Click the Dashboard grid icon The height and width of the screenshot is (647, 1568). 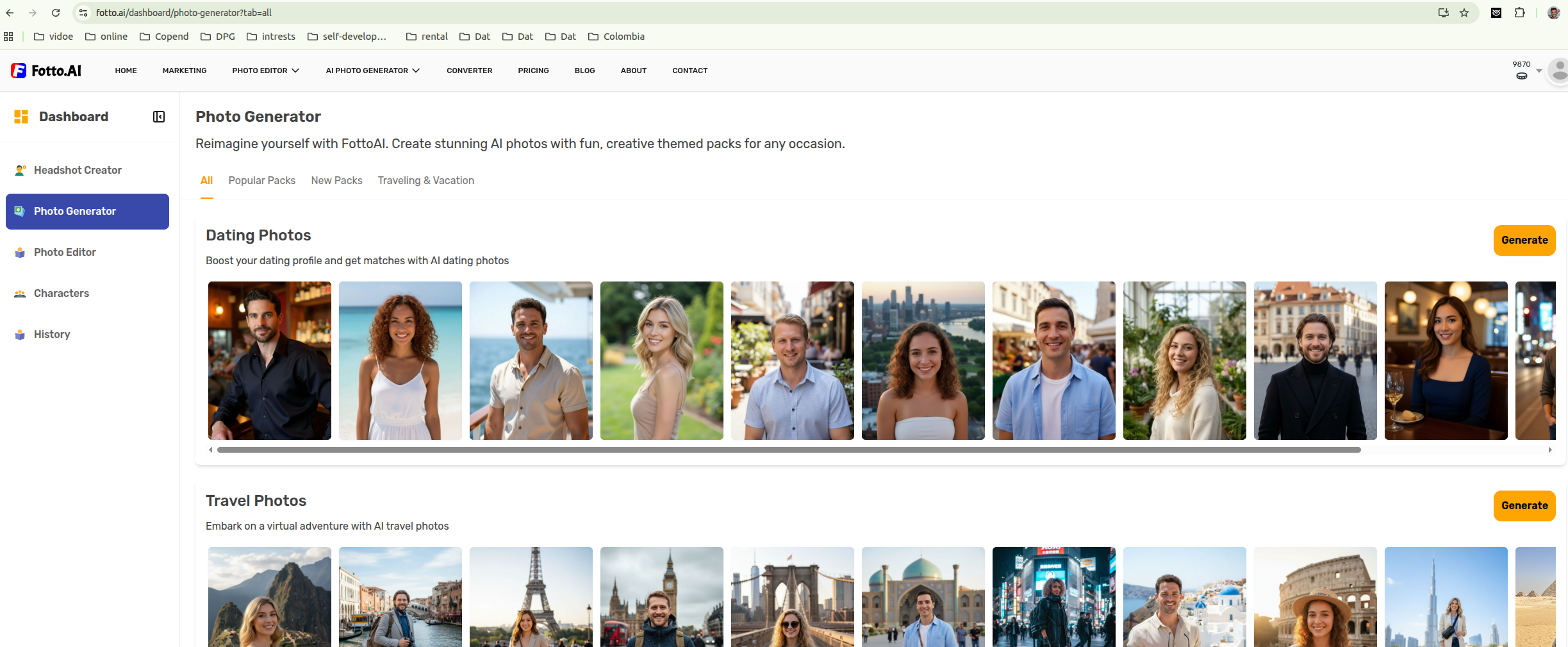coord(21,117)
